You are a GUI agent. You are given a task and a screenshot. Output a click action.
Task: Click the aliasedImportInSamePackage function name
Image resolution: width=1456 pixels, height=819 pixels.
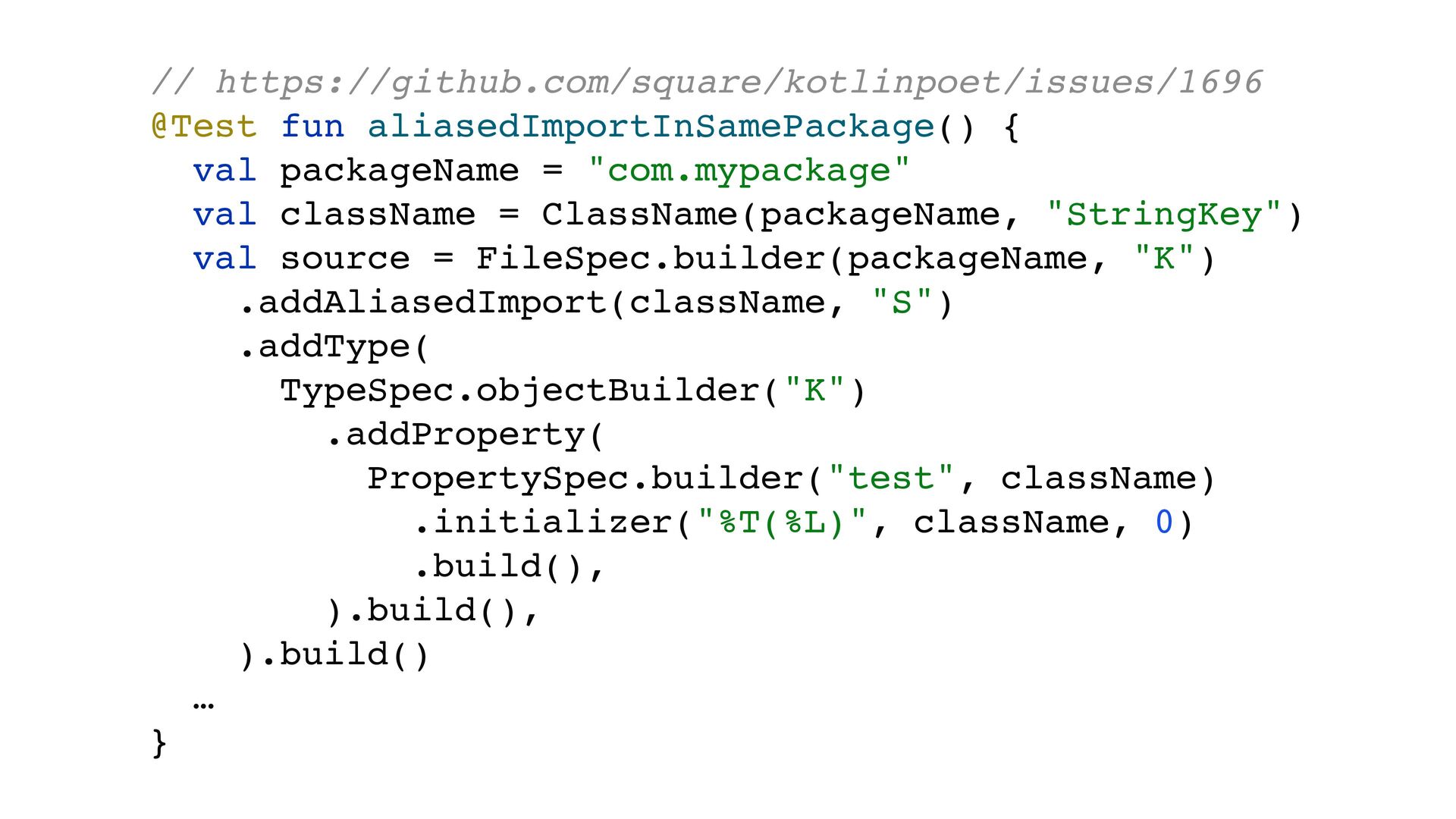[x=651, y=127]
